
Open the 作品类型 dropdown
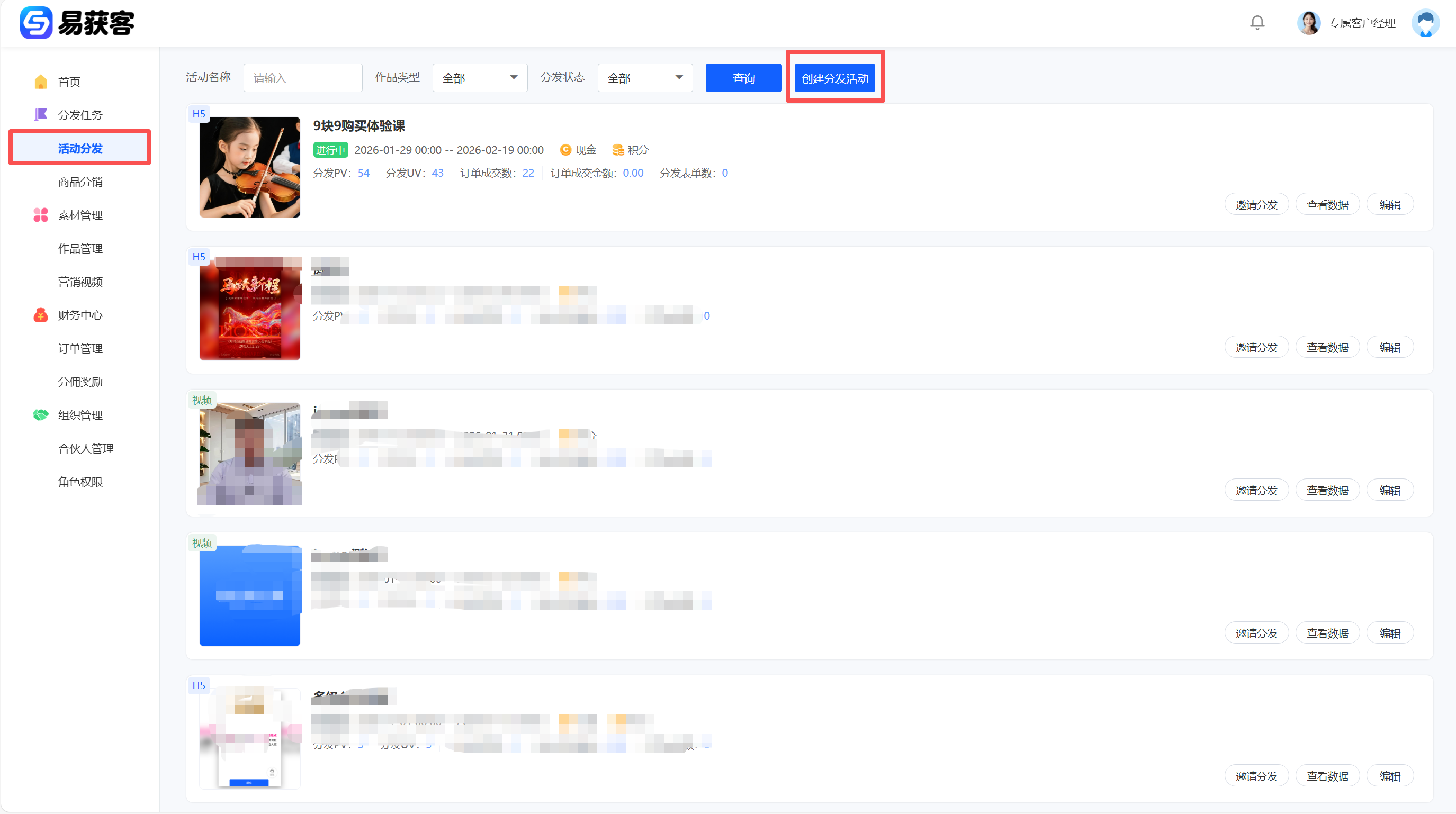point(479,78)
